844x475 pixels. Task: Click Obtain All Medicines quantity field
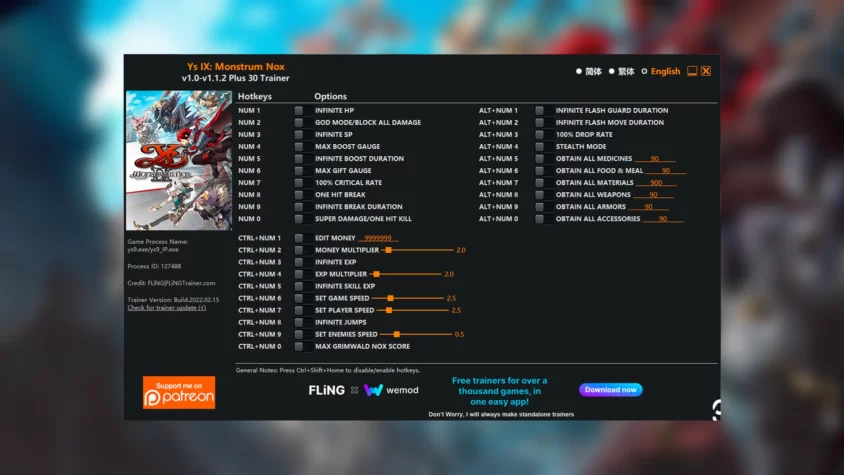point(655,158)
